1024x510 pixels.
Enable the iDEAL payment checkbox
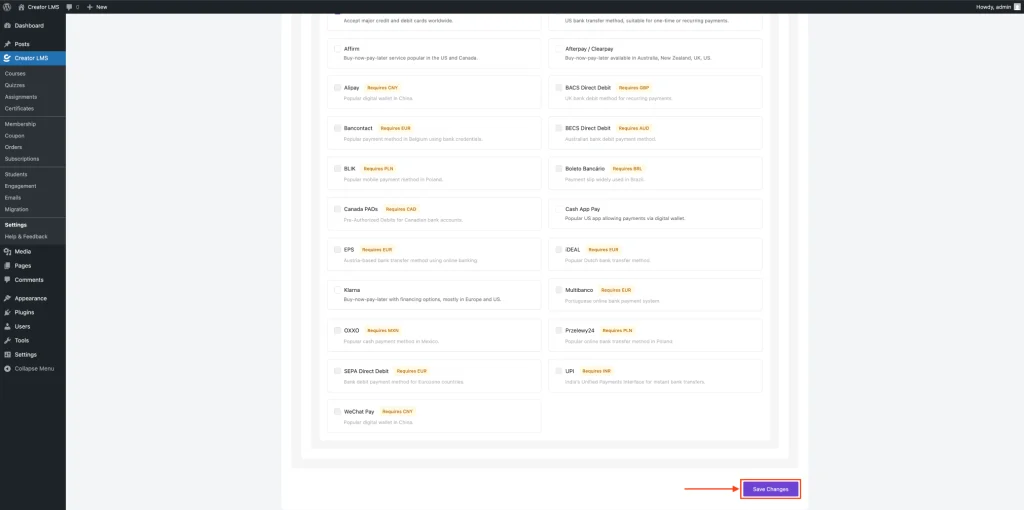tap(558, 249)
